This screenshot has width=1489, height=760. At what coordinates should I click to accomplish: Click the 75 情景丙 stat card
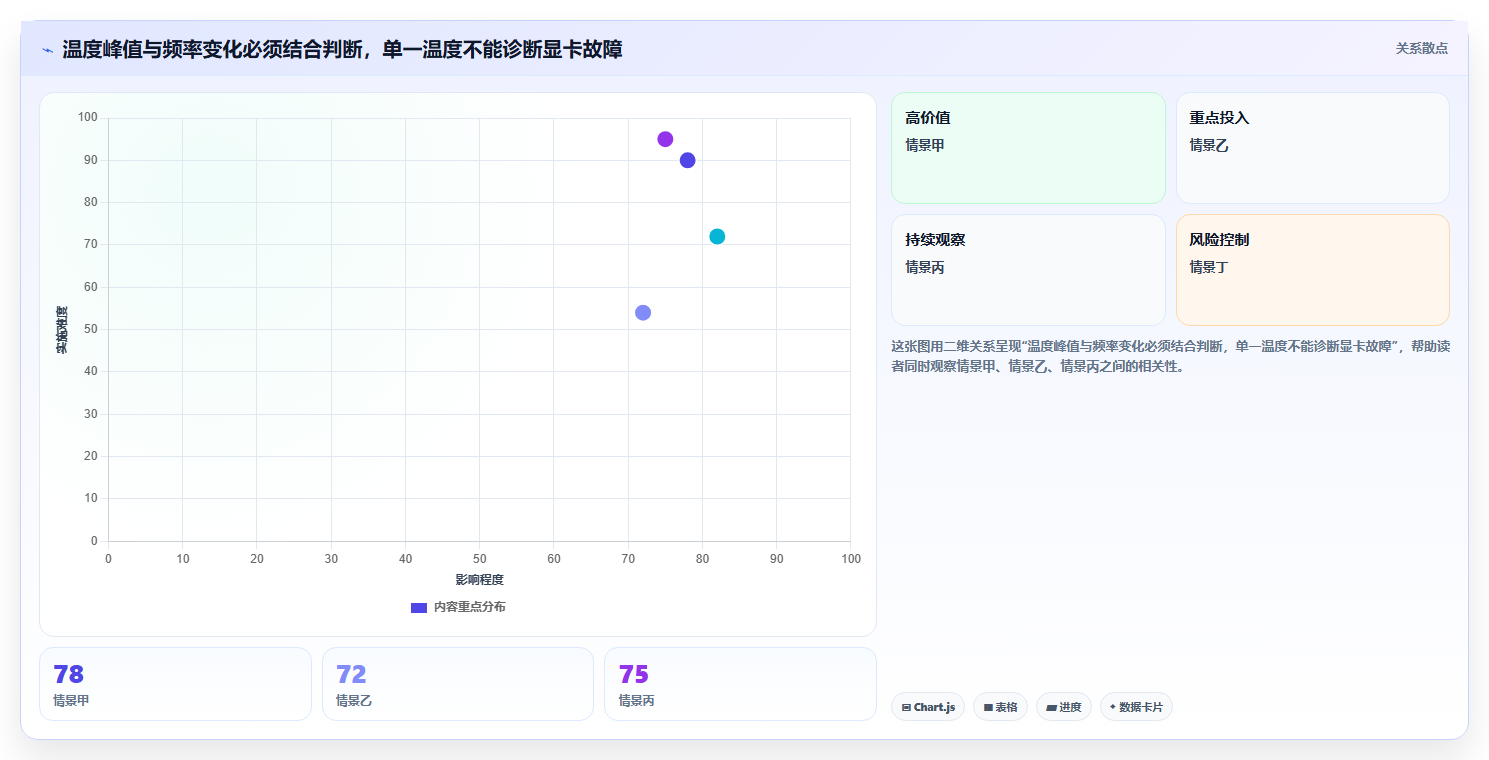pyautogui.click(x=740, y=684)
